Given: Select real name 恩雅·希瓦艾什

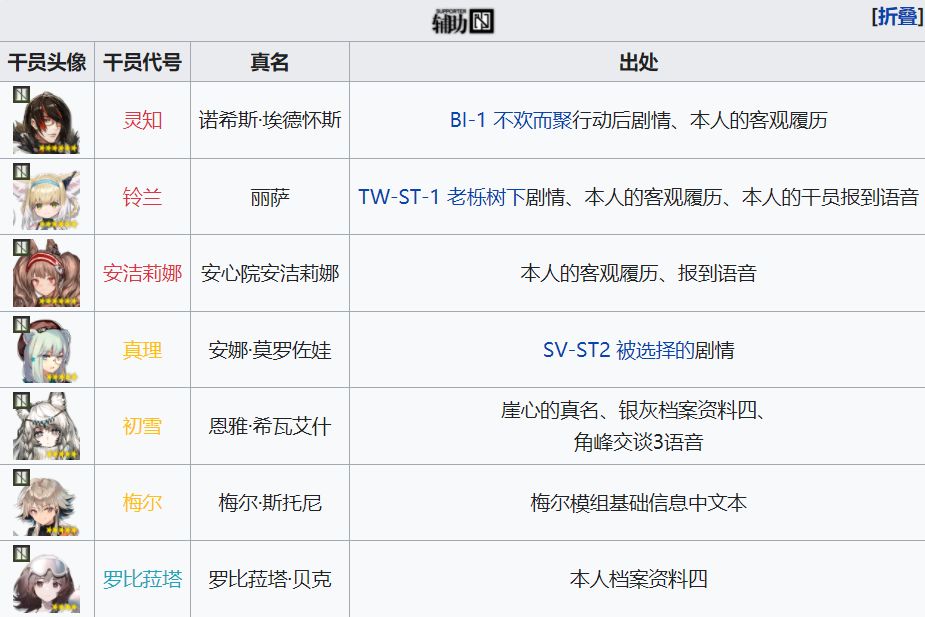Looking at the screenshot, I should 270,426.
